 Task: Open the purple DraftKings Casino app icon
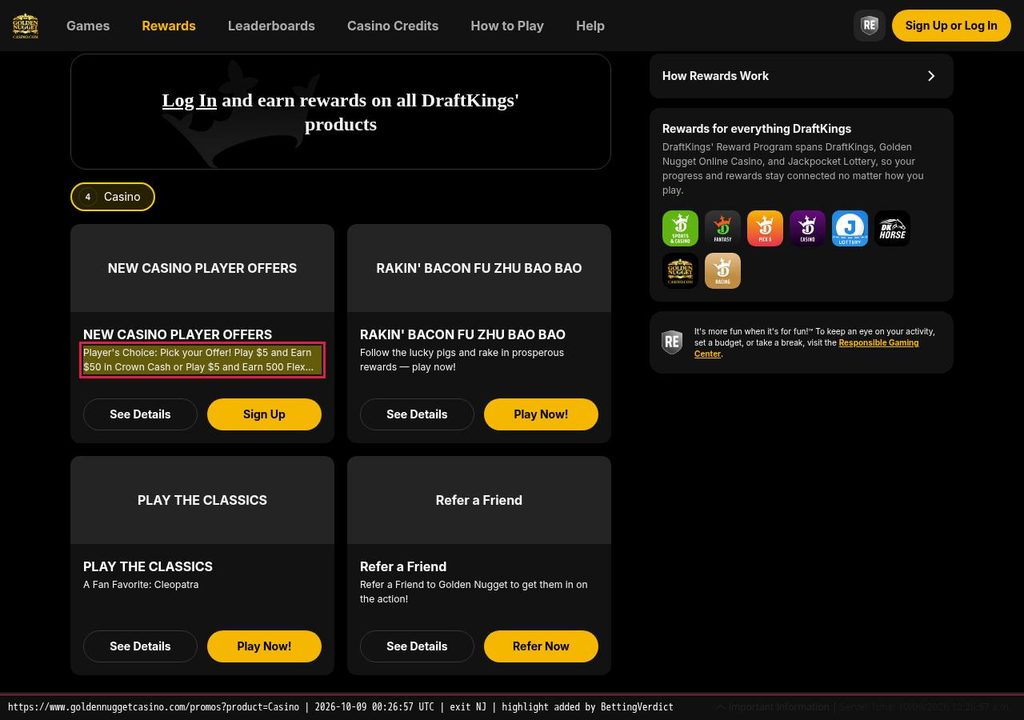pos(807,228)
